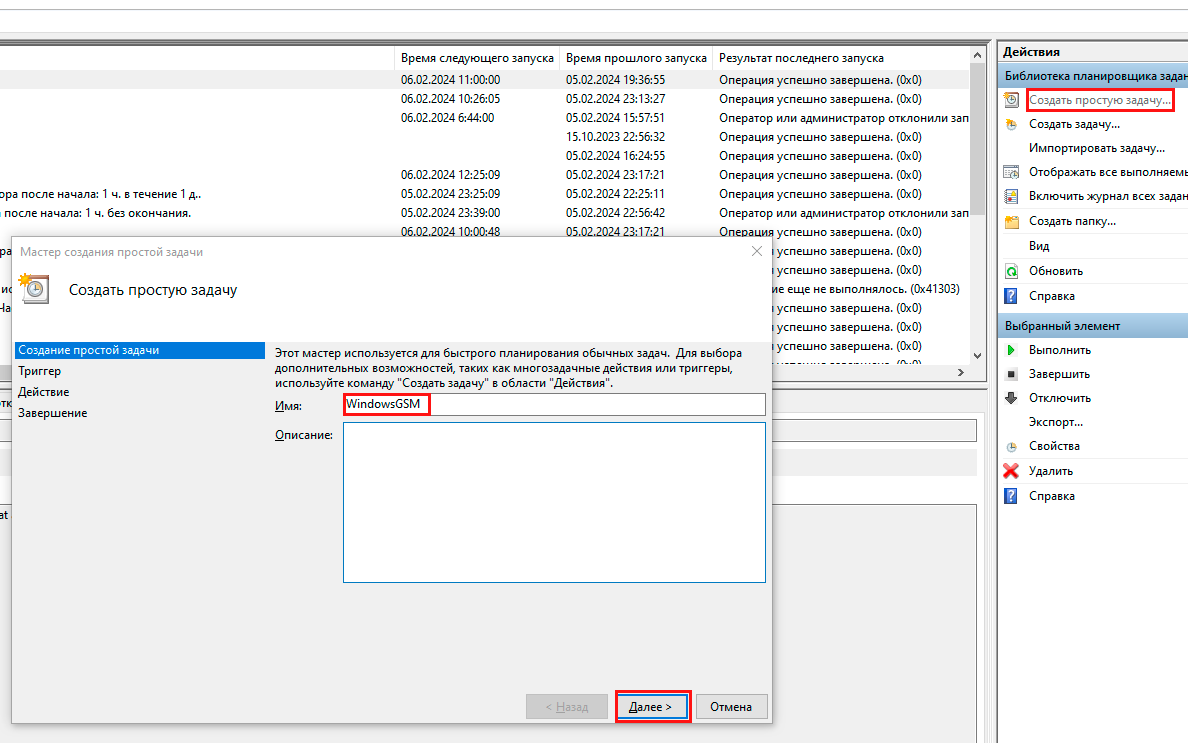Click the help icon beside upper Справка
Screen dimensions: 1188x743
[x=1011, y=296]
